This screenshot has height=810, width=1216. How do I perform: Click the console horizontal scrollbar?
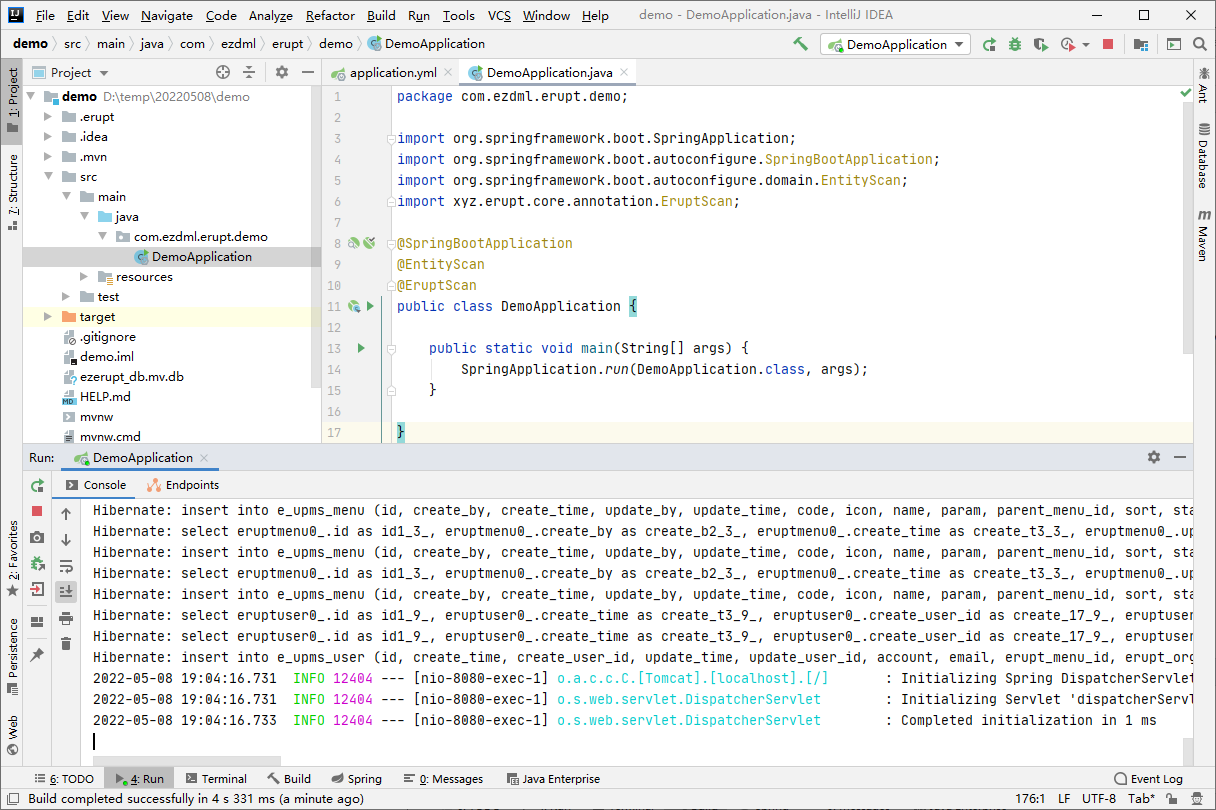point(187,761)
